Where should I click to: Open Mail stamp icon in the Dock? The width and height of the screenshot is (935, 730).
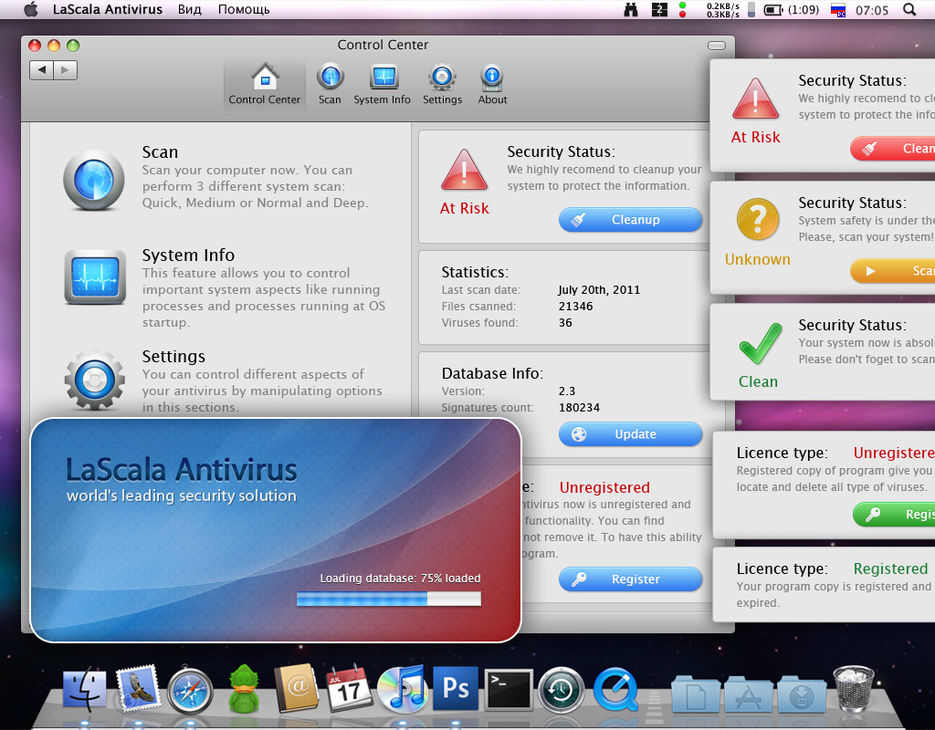tap(138, 688)
